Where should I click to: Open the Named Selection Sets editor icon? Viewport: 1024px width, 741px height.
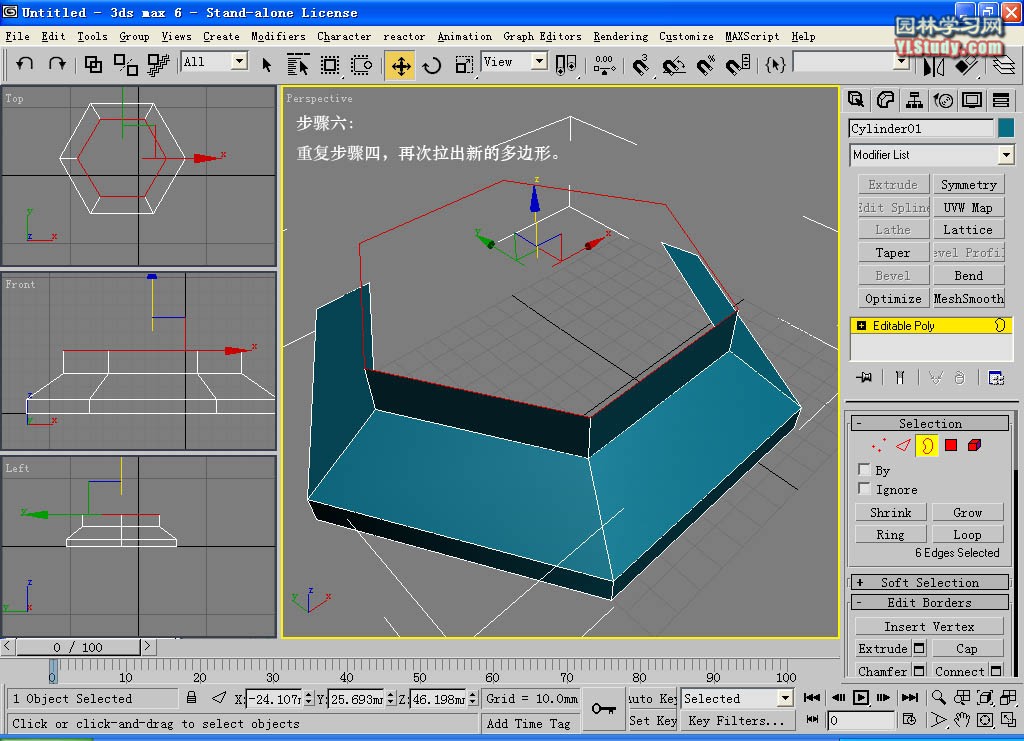pyautogui.click(x=775, y=65)
